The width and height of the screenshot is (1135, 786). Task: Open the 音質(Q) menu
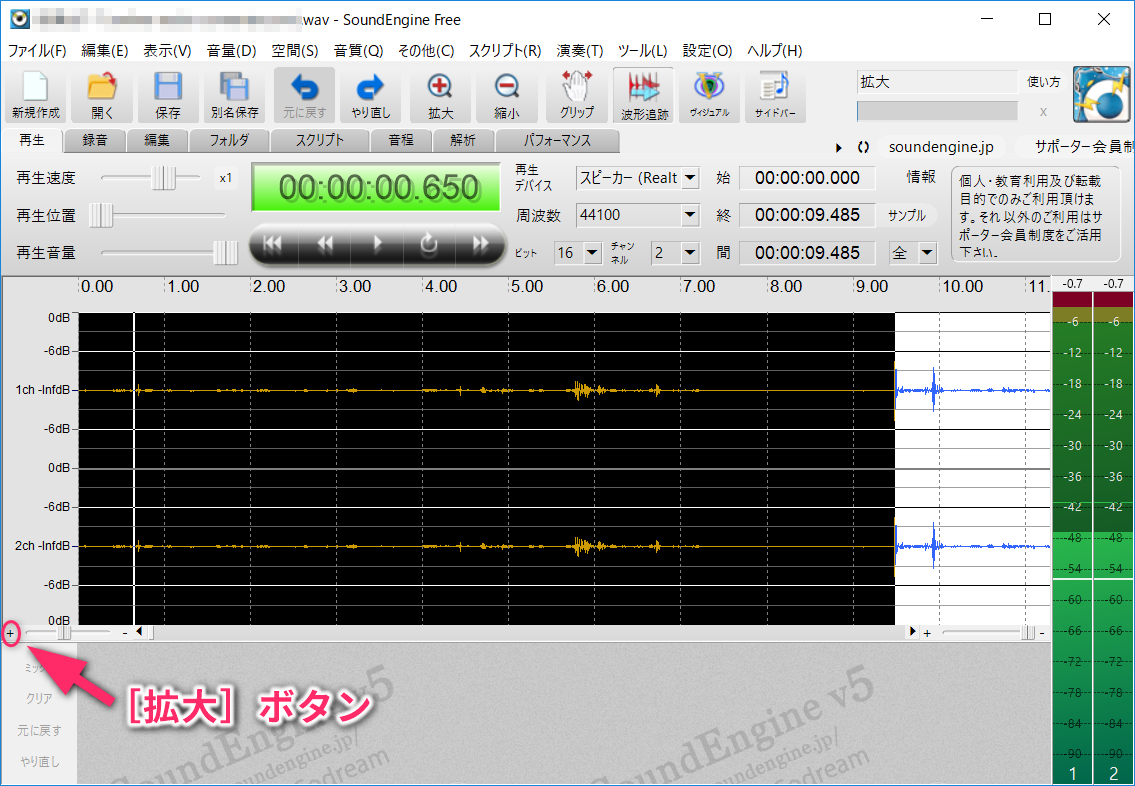[358, 51]
